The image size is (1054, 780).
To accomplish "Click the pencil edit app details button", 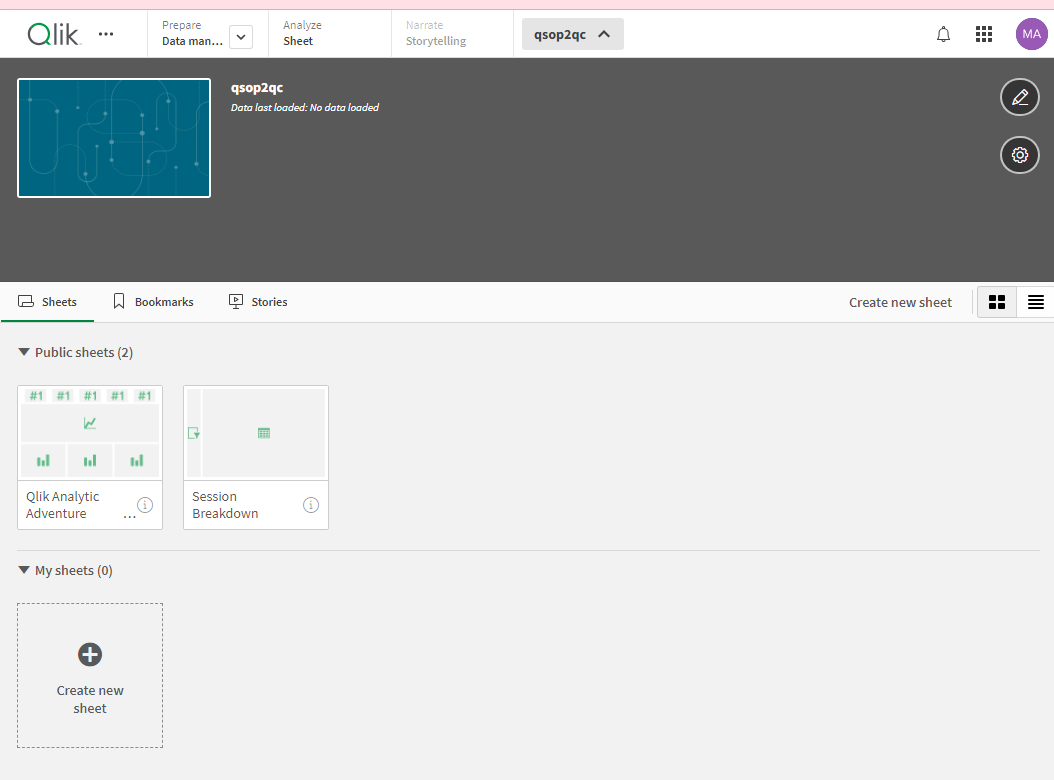I will point(1020,98).
